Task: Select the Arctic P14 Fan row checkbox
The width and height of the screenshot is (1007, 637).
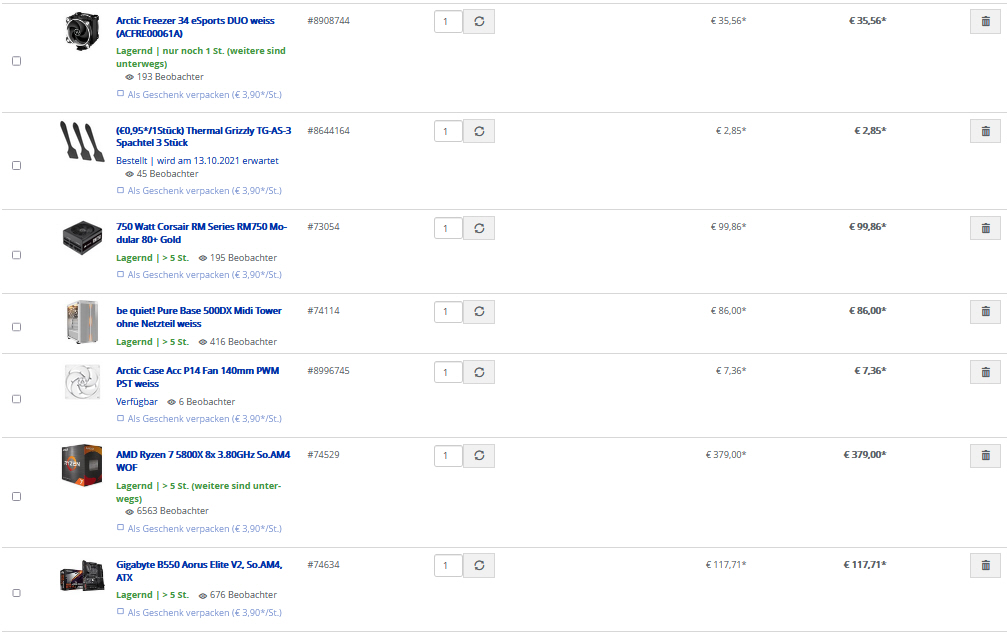Action: (x=17, y=399)
